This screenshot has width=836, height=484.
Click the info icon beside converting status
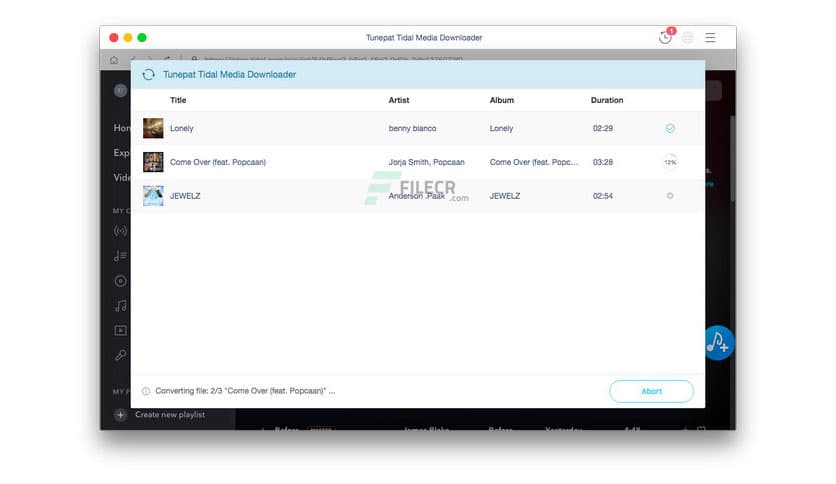[x=146, y=391]
